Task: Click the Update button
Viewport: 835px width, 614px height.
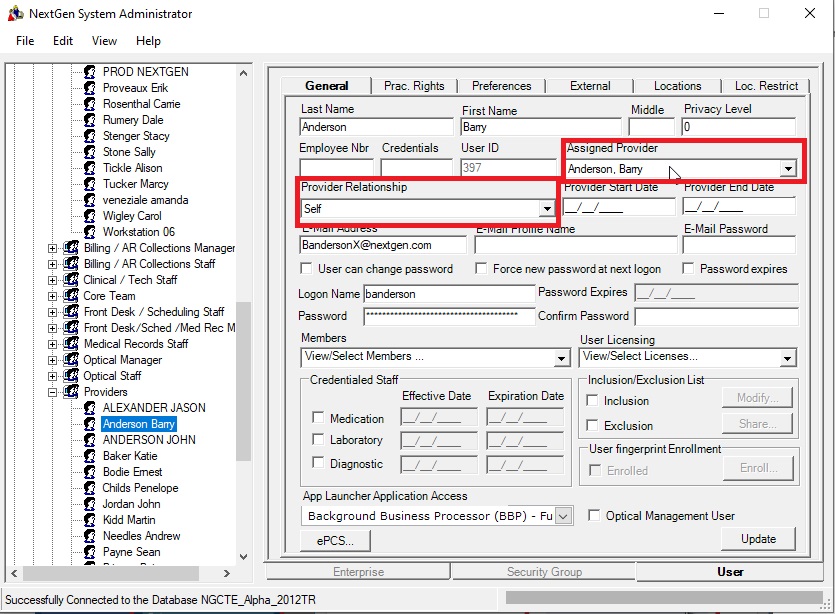Action: click(x=758, y=538)
